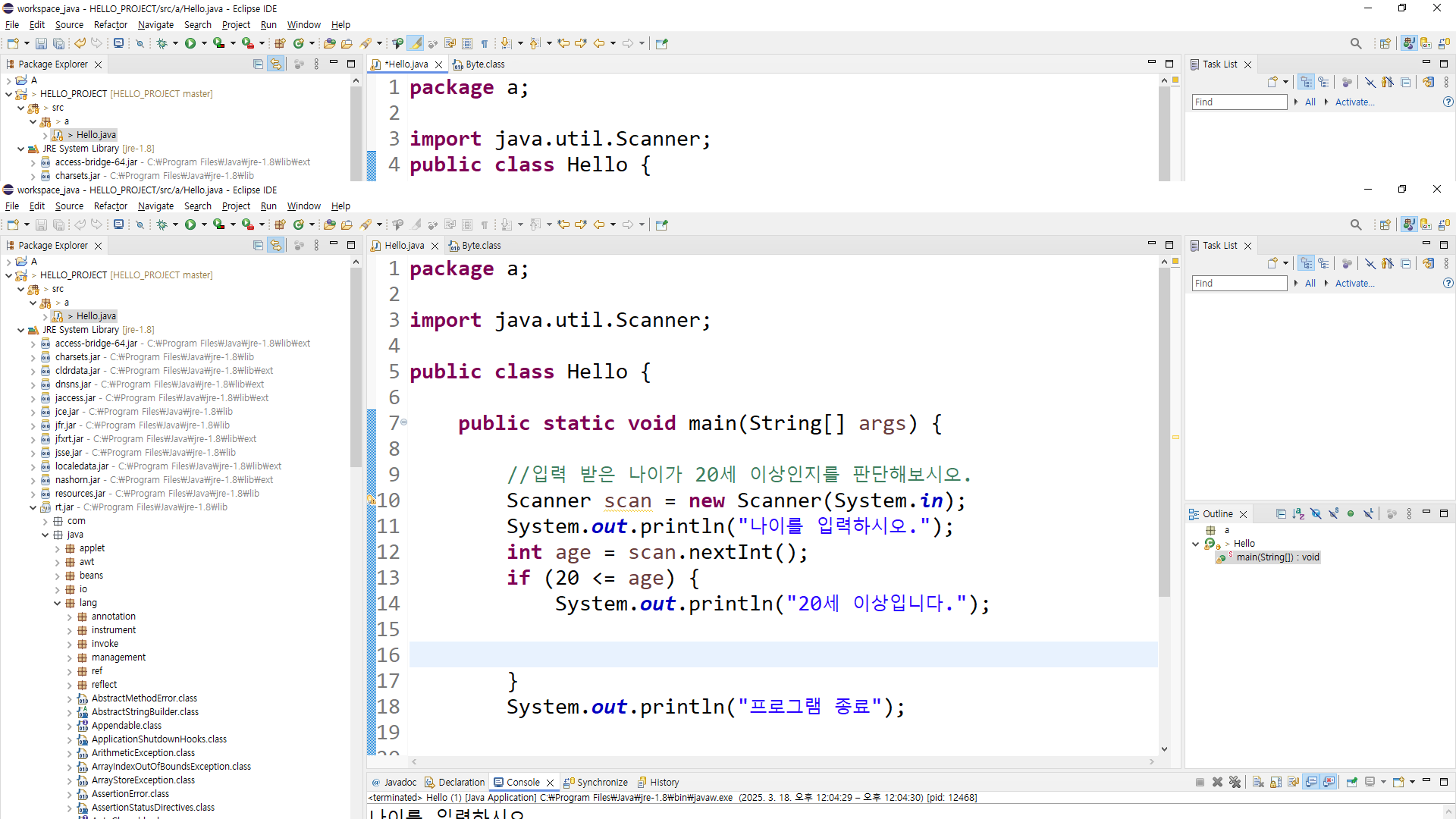Toggle Scroll Lock in the Console

(1276, 782)
